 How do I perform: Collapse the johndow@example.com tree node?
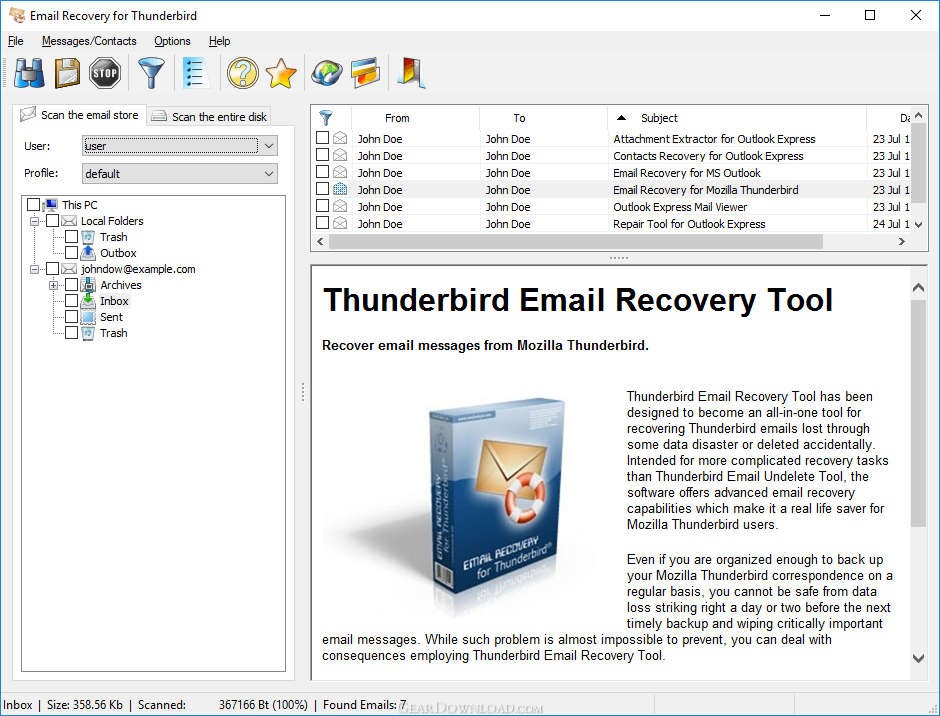tap(34, 269)
